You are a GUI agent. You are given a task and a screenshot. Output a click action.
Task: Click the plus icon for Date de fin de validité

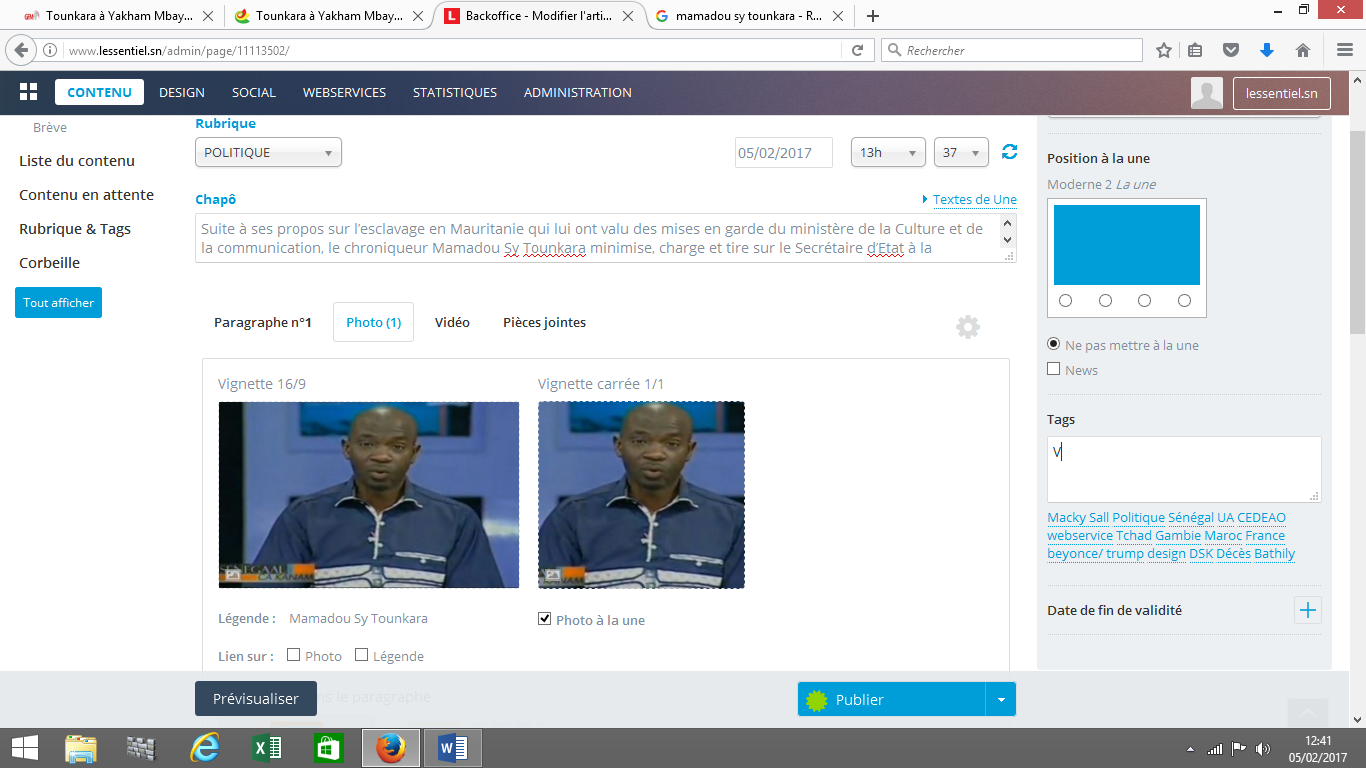tap(1307, 610)
